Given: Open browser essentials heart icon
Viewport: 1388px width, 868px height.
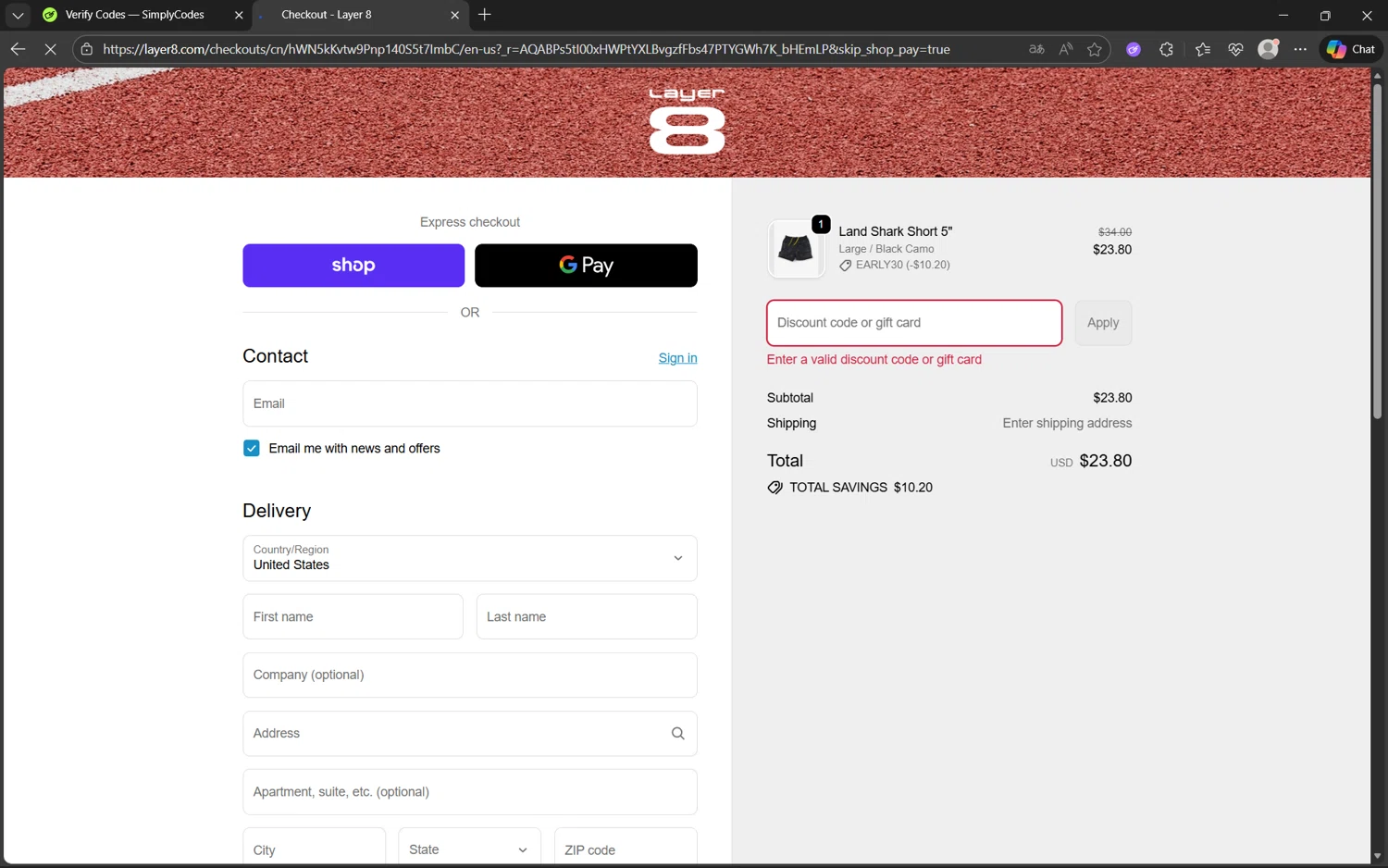Looking at the screenshot, I should point(1235,49).
